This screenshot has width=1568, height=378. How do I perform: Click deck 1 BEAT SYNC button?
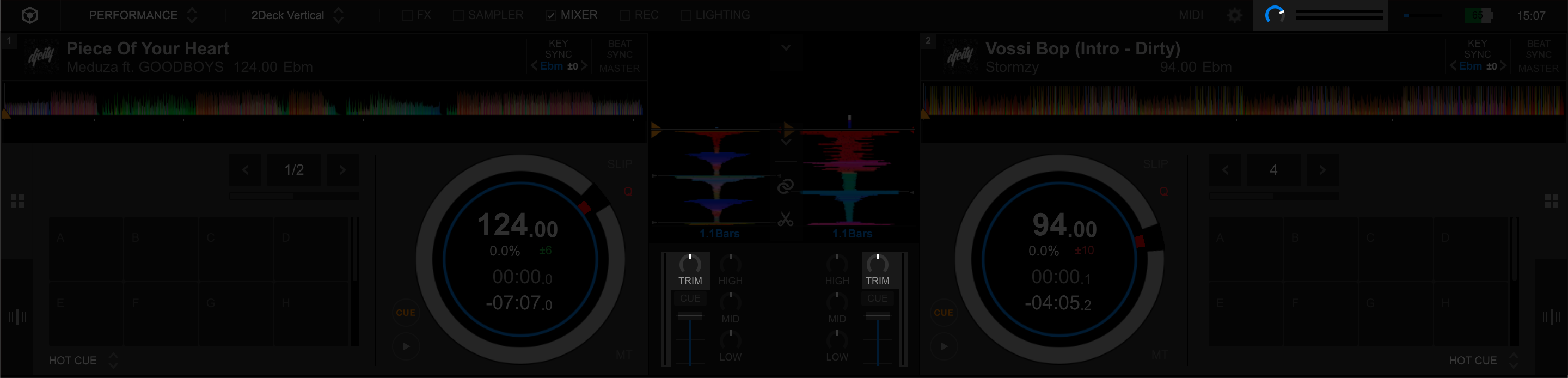pos(619,48)
